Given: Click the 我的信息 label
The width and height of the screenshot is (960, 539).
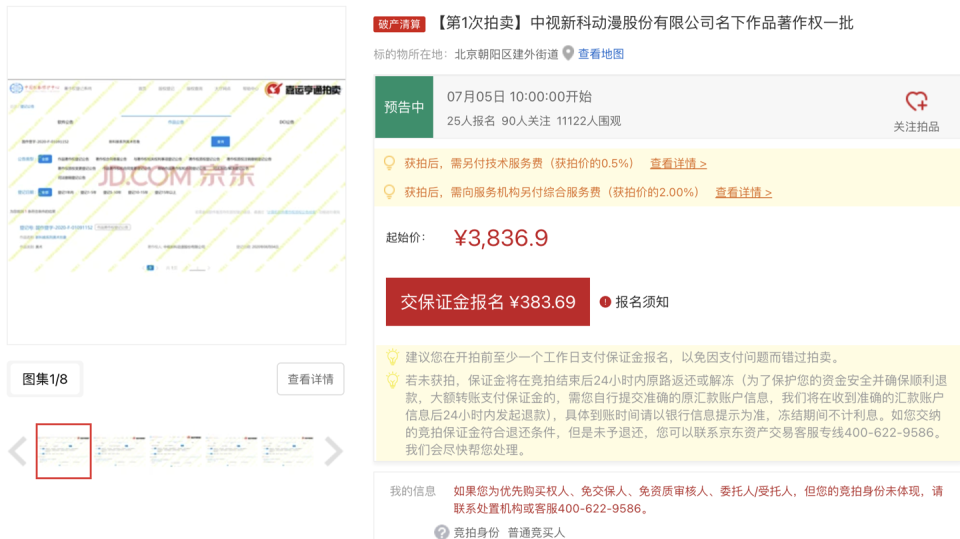Looking at the screenshot, I should point(413,491).
